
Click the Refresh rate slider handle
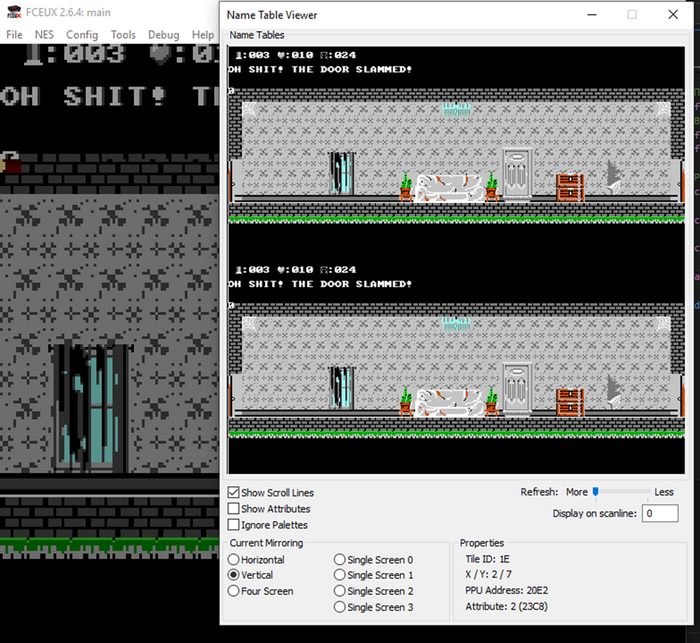point(596,492)
